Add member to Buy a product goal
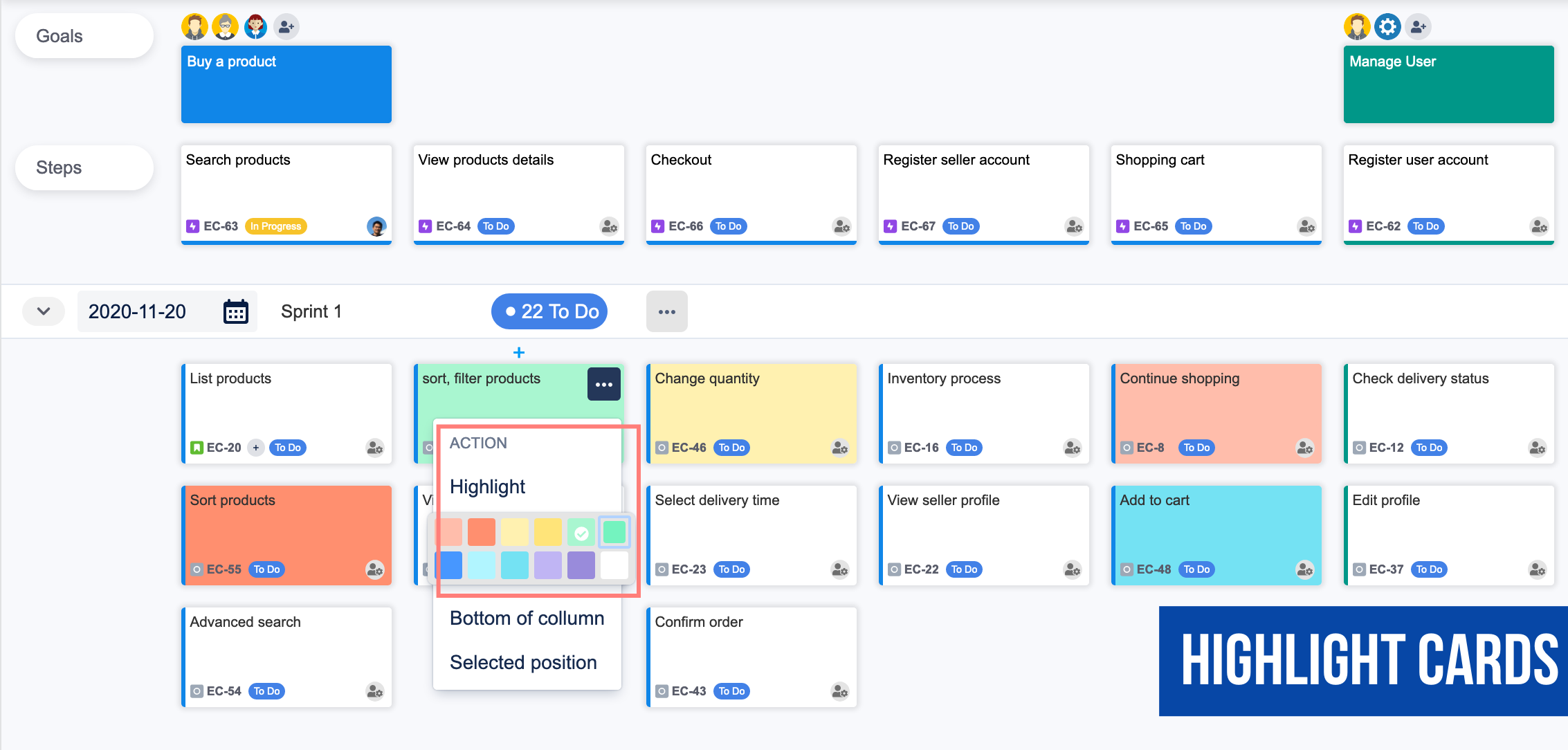 [286, 27]
